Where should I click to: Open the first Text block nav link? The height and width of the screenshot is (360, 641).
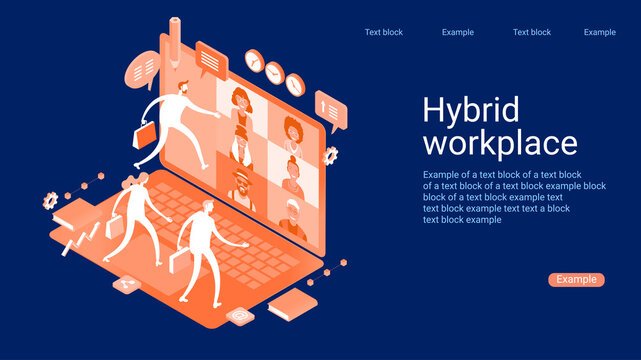(383, 32)
